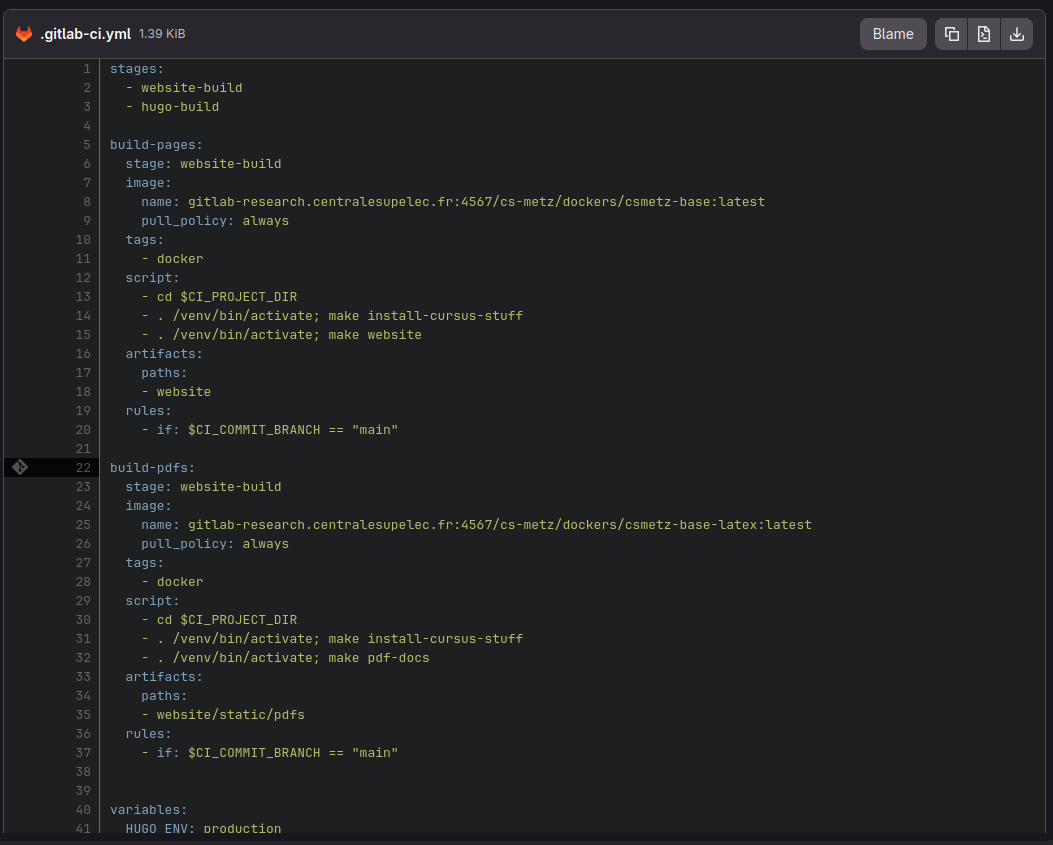Click the Blame button
The height and width of the screenshot is (845, 1053).
(x=892, y=34)
